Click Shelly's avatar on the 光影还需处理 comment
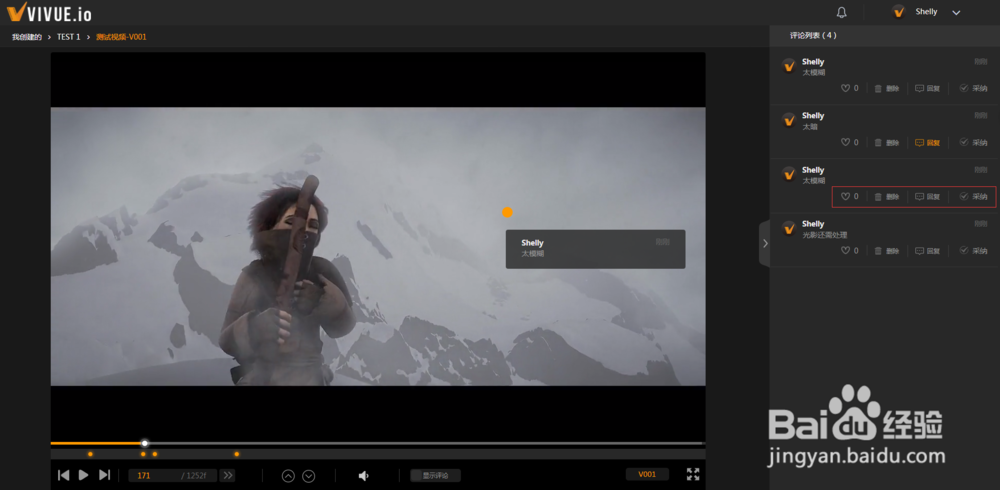 [x=789, y=228]
